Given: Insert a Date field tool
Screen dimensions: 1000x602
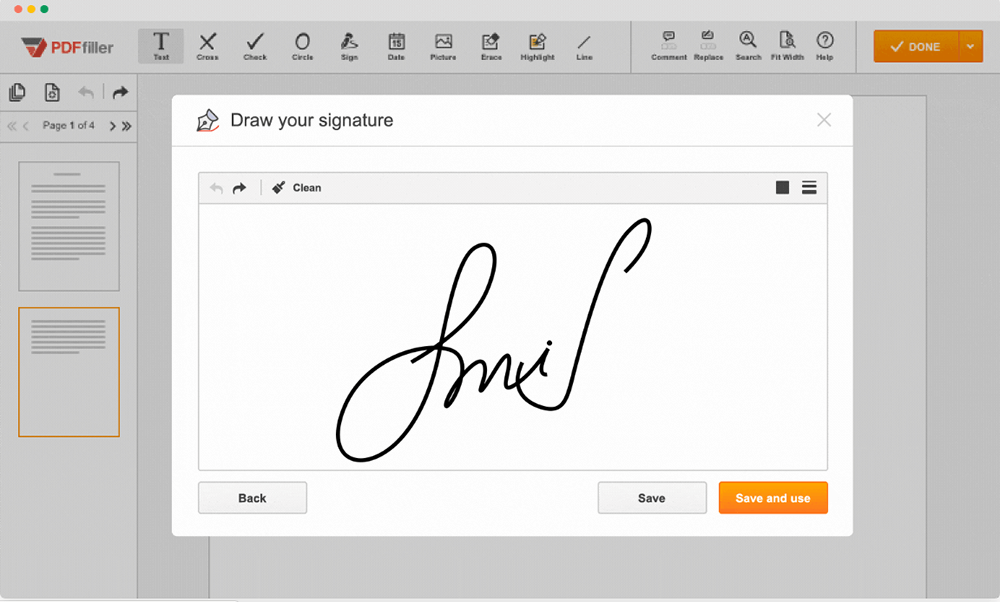Looking at the screenshot, I should [x=396, y=46].
